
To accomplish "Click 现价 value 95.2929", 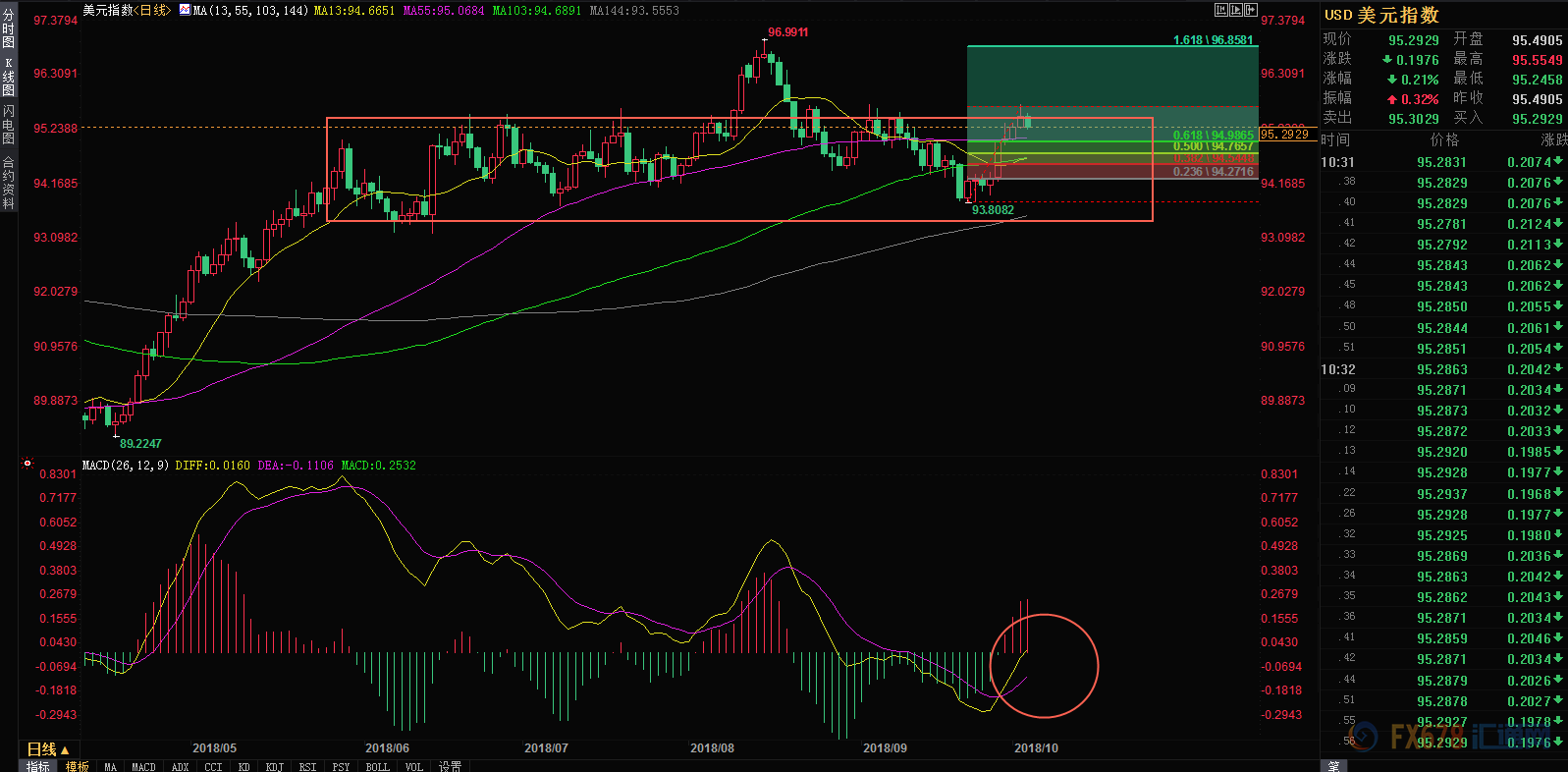I will pyautogui.click(x=1414, y=40).
